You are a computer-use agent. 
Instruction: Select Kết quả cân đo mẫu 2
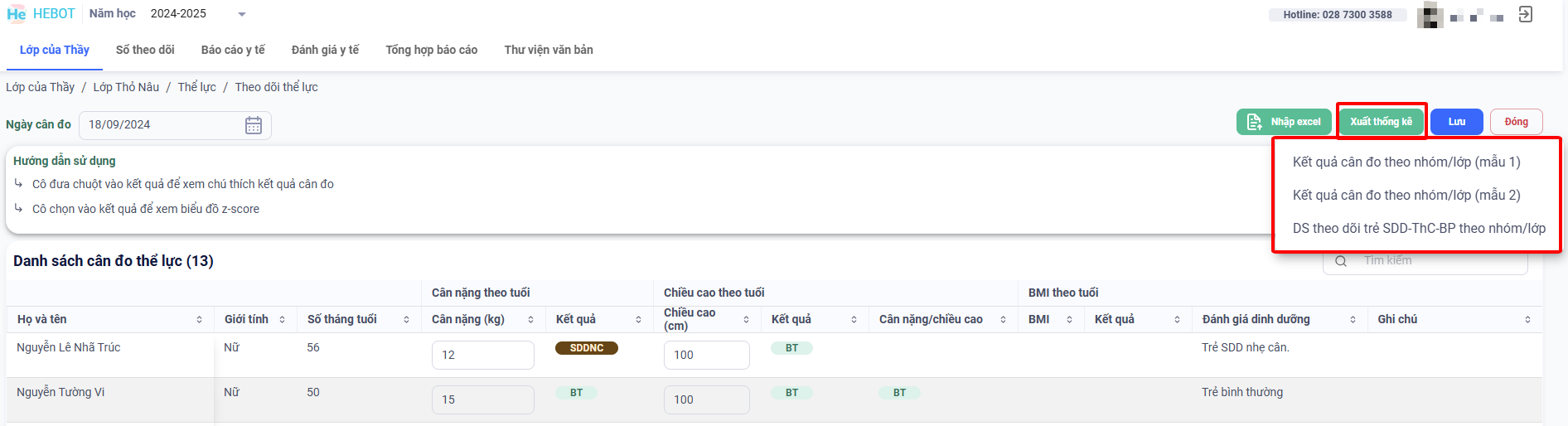(x=1406, y=196)
